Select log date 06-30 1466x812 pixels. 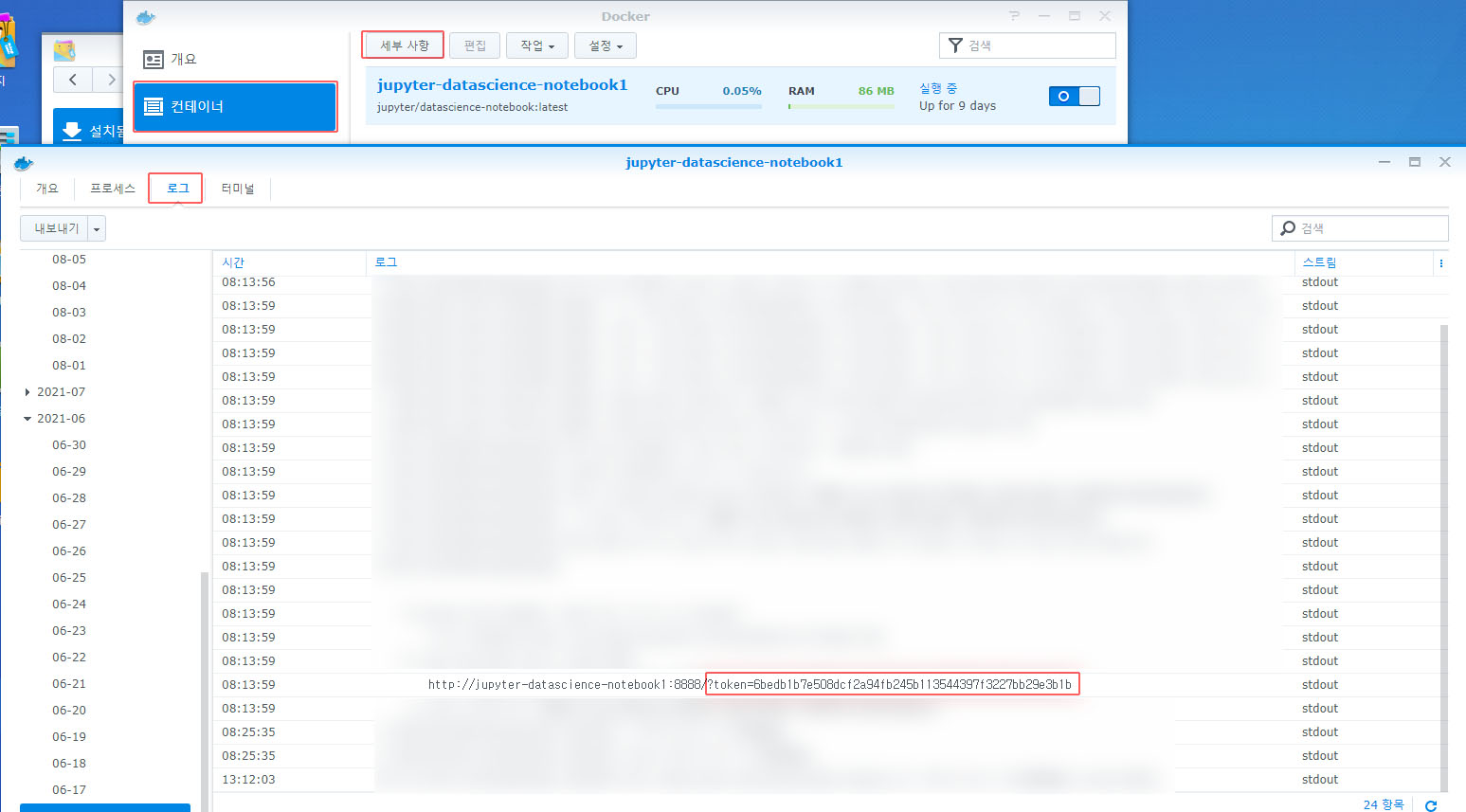pyautogui.click(x=69, y=445)
